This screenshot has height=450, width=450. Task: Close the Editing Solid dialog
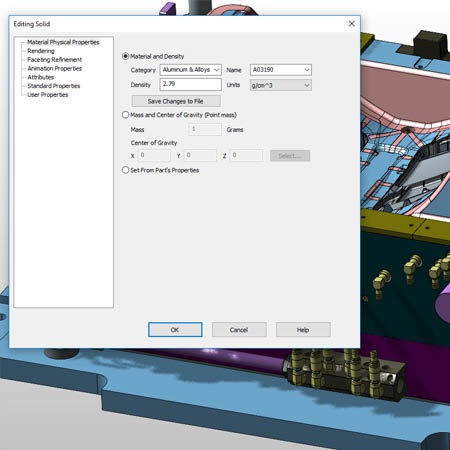[351, 24]
